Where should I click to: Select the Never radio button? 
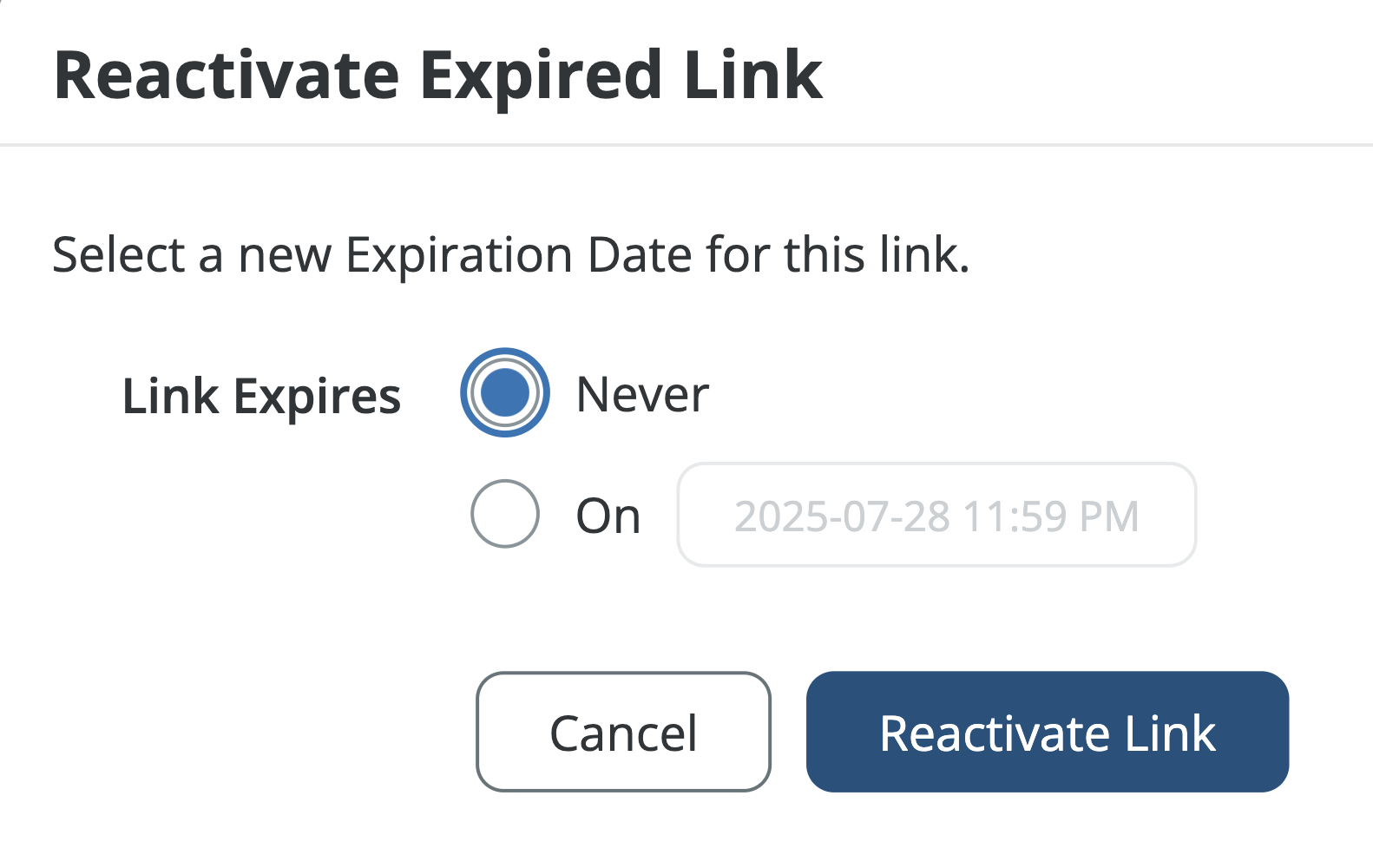click(x=504, y=392)
